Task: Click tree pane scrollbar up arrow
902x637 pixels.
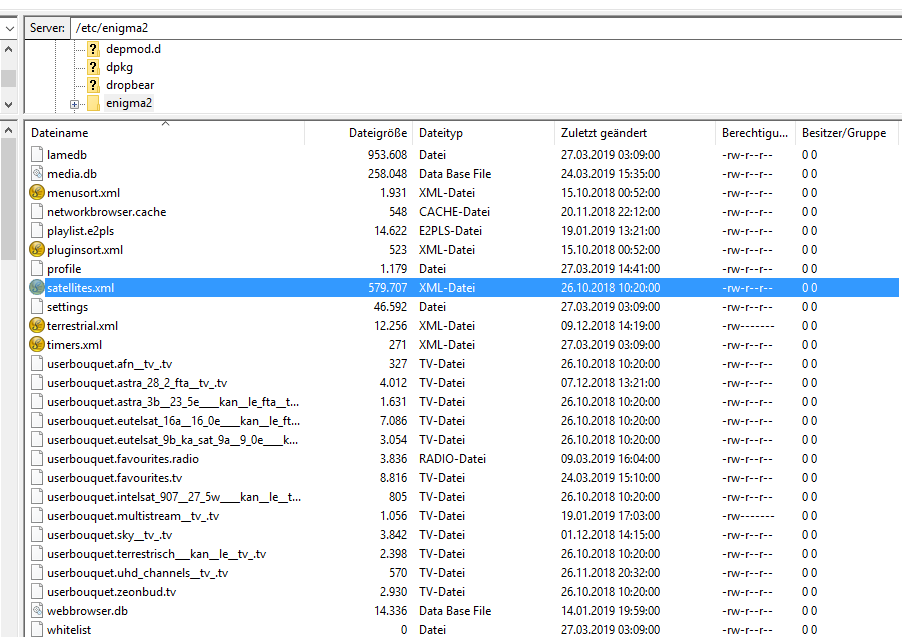Action: click(x=9, y=49)
